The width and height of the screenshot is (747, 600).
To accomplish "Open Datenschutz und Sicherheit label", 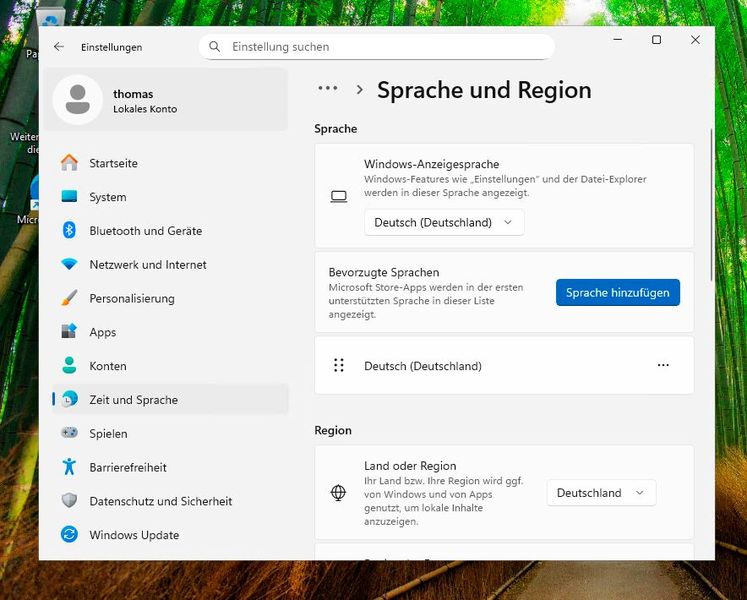I will pos(161,501).
